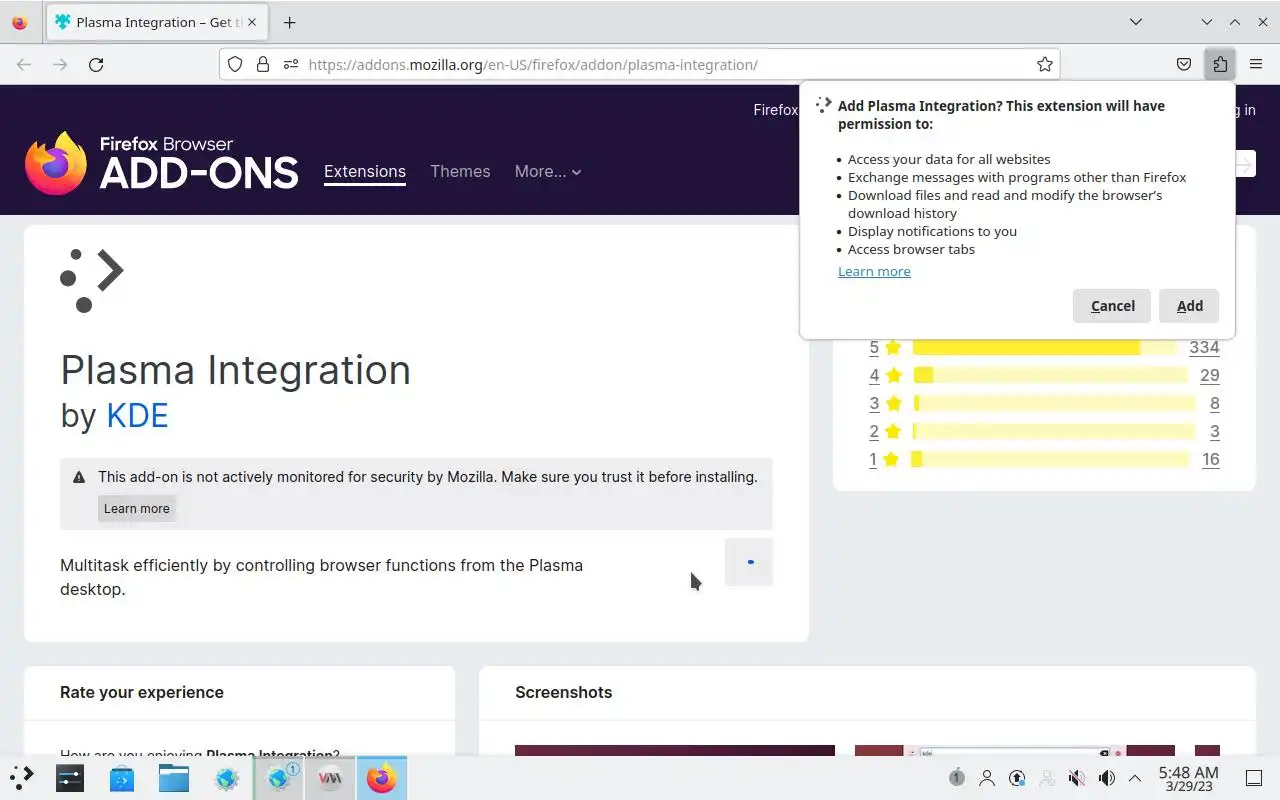Open the Save to Pocket button
Viewport: 1280px width, 800px height.
[1184, 64]
